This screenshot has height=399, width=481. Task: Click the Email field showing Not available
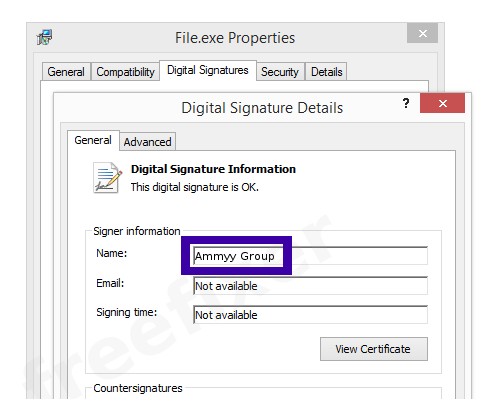[310, 286]
